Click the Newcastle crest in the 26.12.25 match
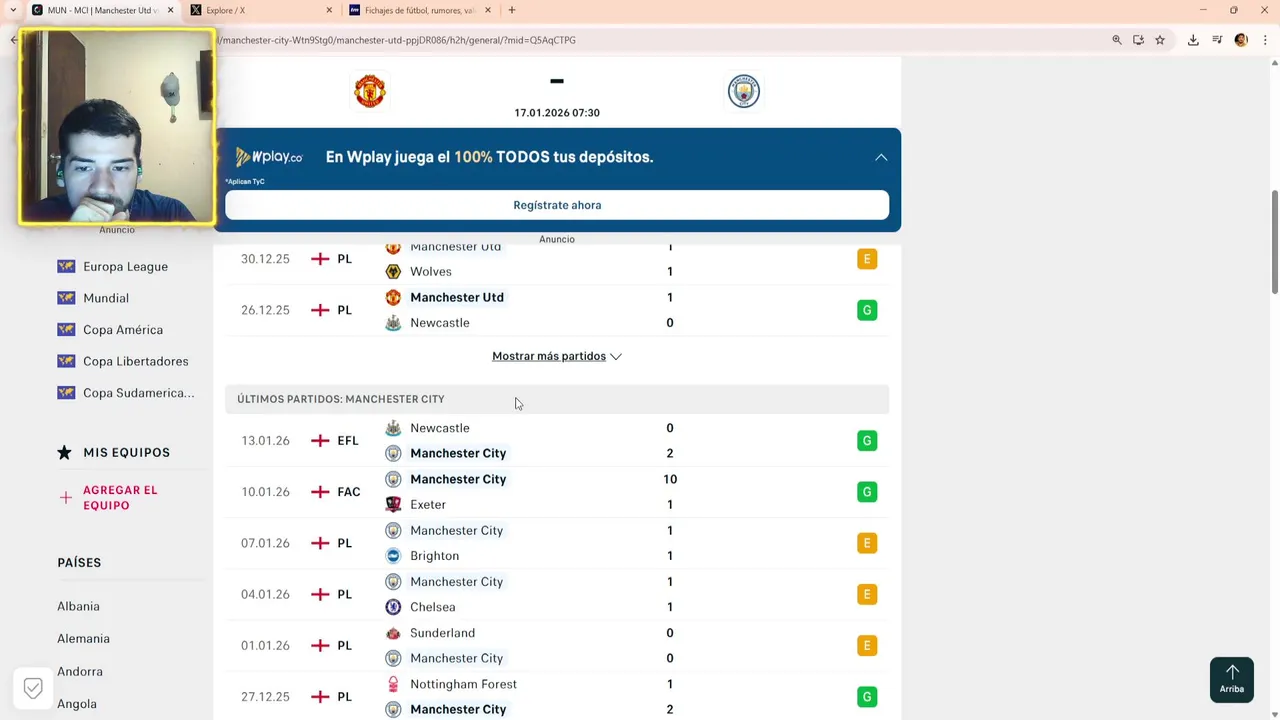Screen dimensions: 1280x720 pyautogui.click(x=393, y=323)
